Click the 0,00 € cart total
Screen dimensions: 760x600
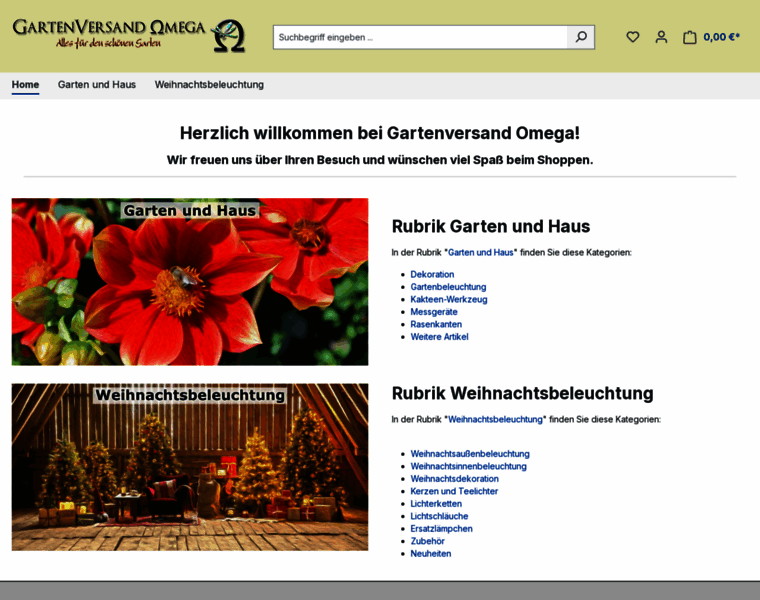pyautogui.click(x=721, y=37)
